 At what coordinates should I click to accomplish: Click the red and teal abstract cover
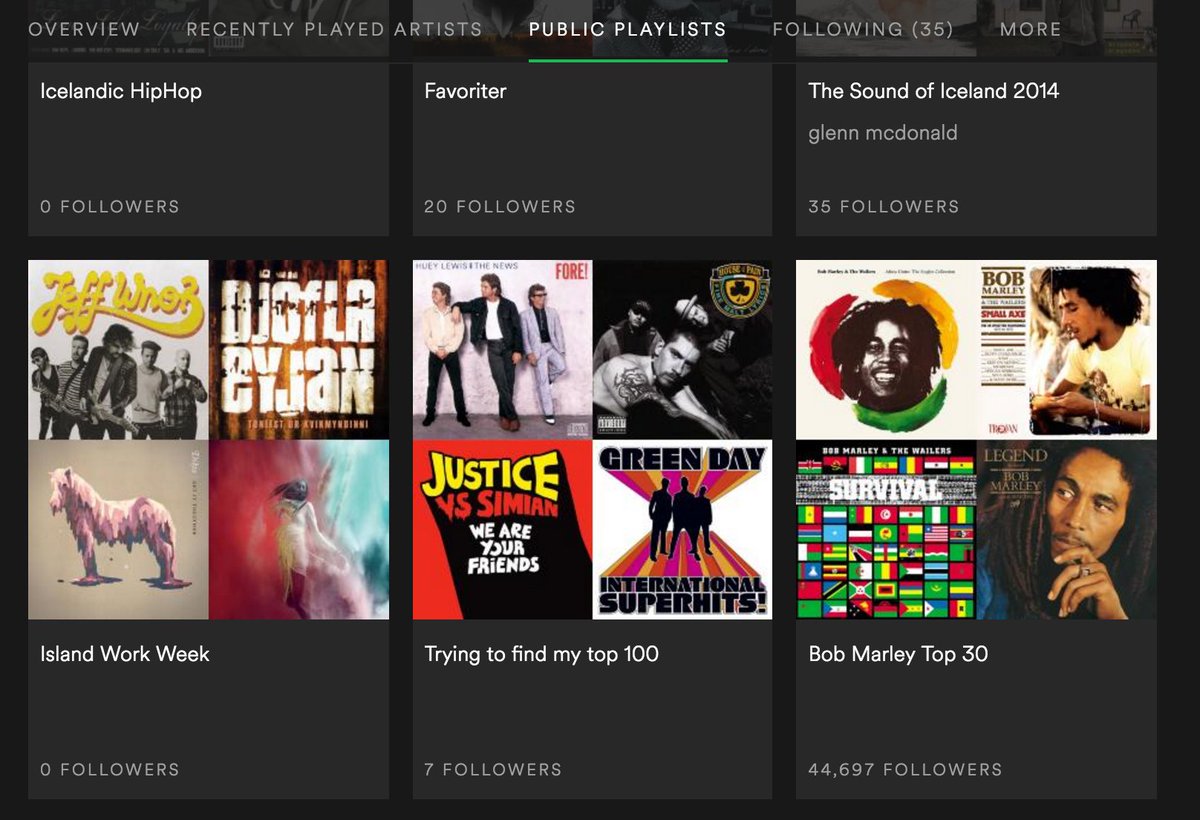click(299, 530)
